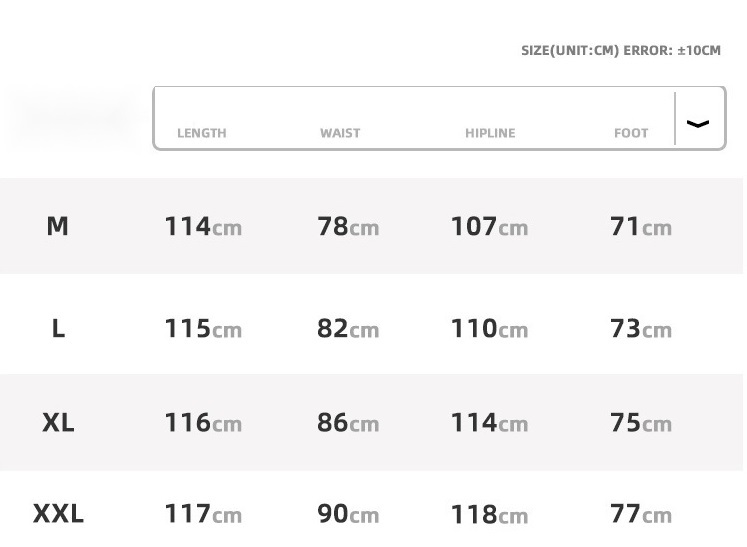Select the WAIST column header

pyautogui.click(x=340, y=133)
